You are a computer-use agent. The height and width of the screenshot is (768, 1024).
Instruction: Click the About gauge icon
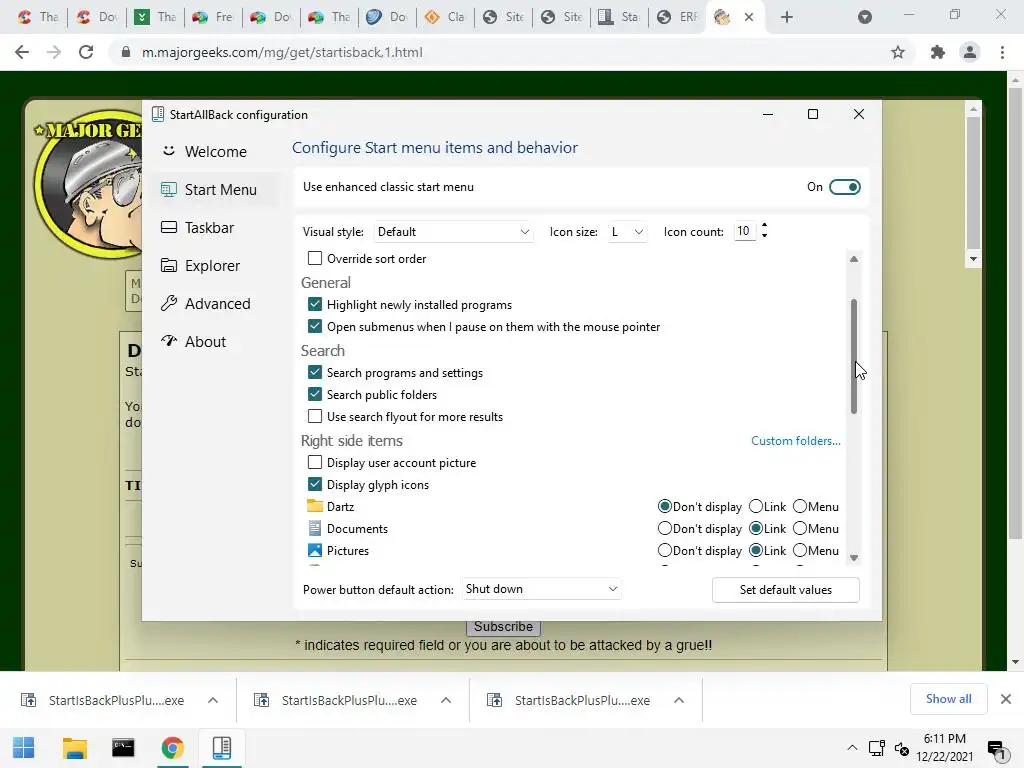[x=168, y=341]
